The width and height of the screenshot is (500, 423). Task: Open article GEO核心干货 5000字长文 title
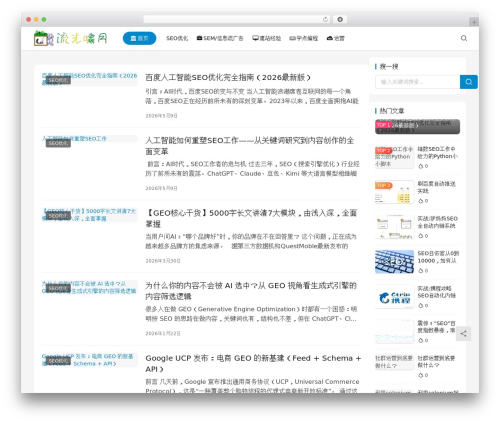point(252,218)
